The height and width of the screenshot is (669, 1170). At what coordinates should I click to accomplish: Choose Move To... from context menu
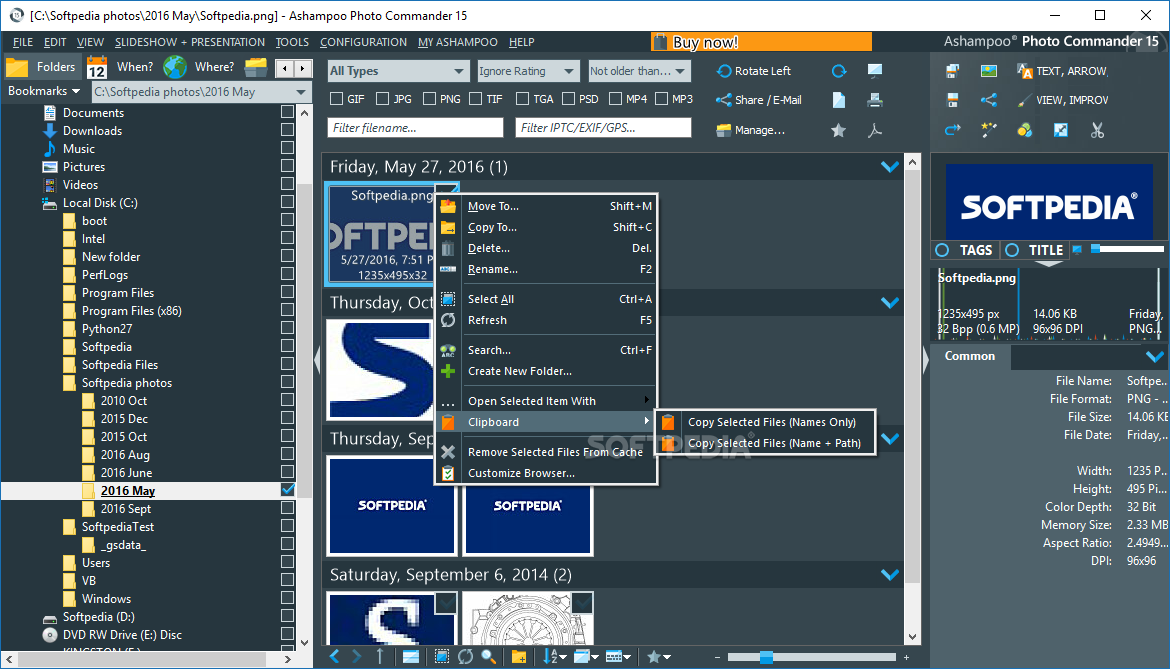[x=546, y=206]
